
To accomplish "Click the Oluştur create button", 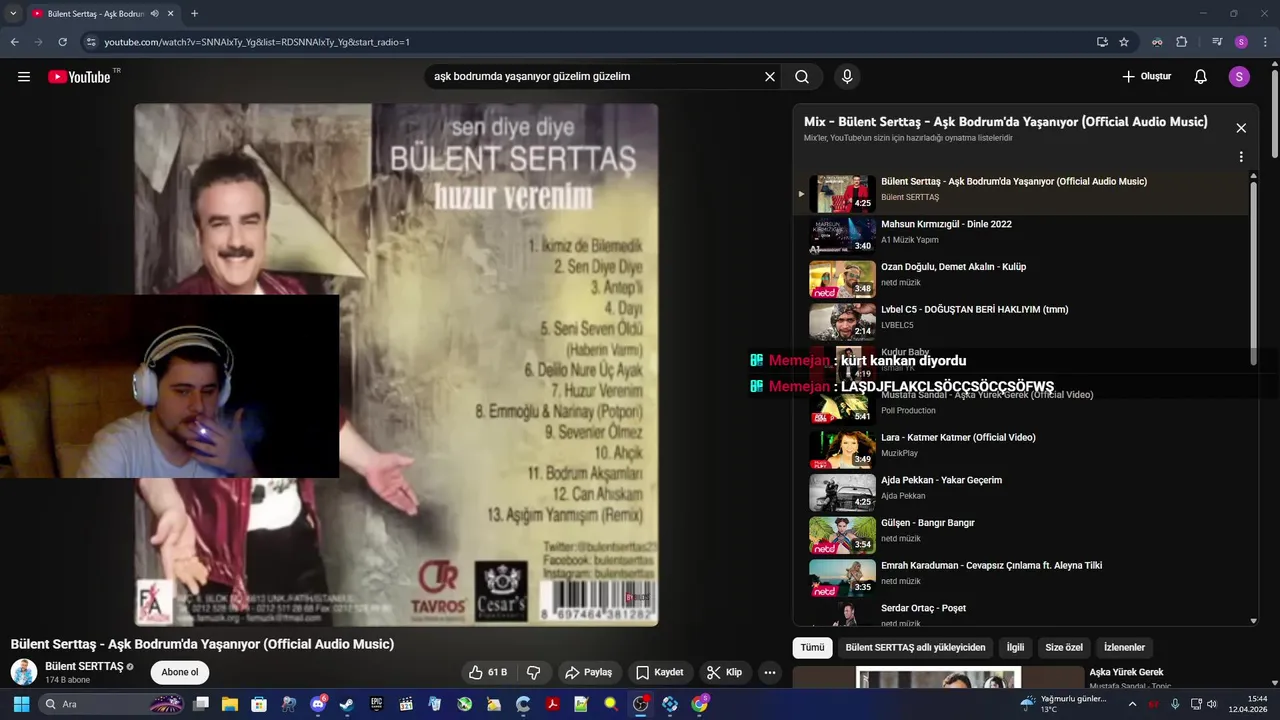I will (x=1146, y=77).
